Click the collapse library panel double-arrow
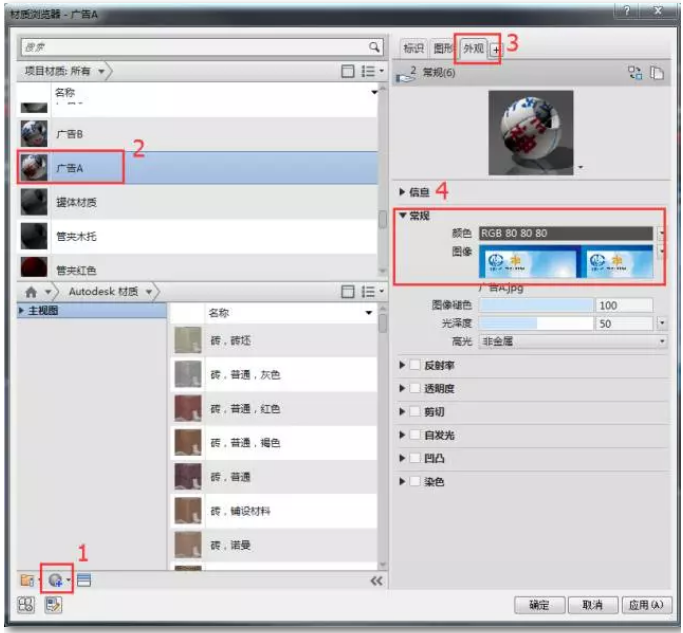 pos(376,581)
